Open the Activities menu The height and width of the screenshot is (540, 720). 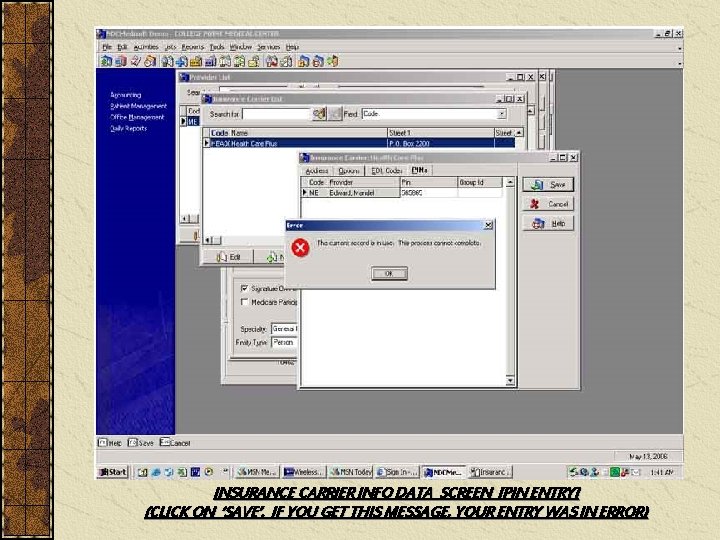point(146,47)
